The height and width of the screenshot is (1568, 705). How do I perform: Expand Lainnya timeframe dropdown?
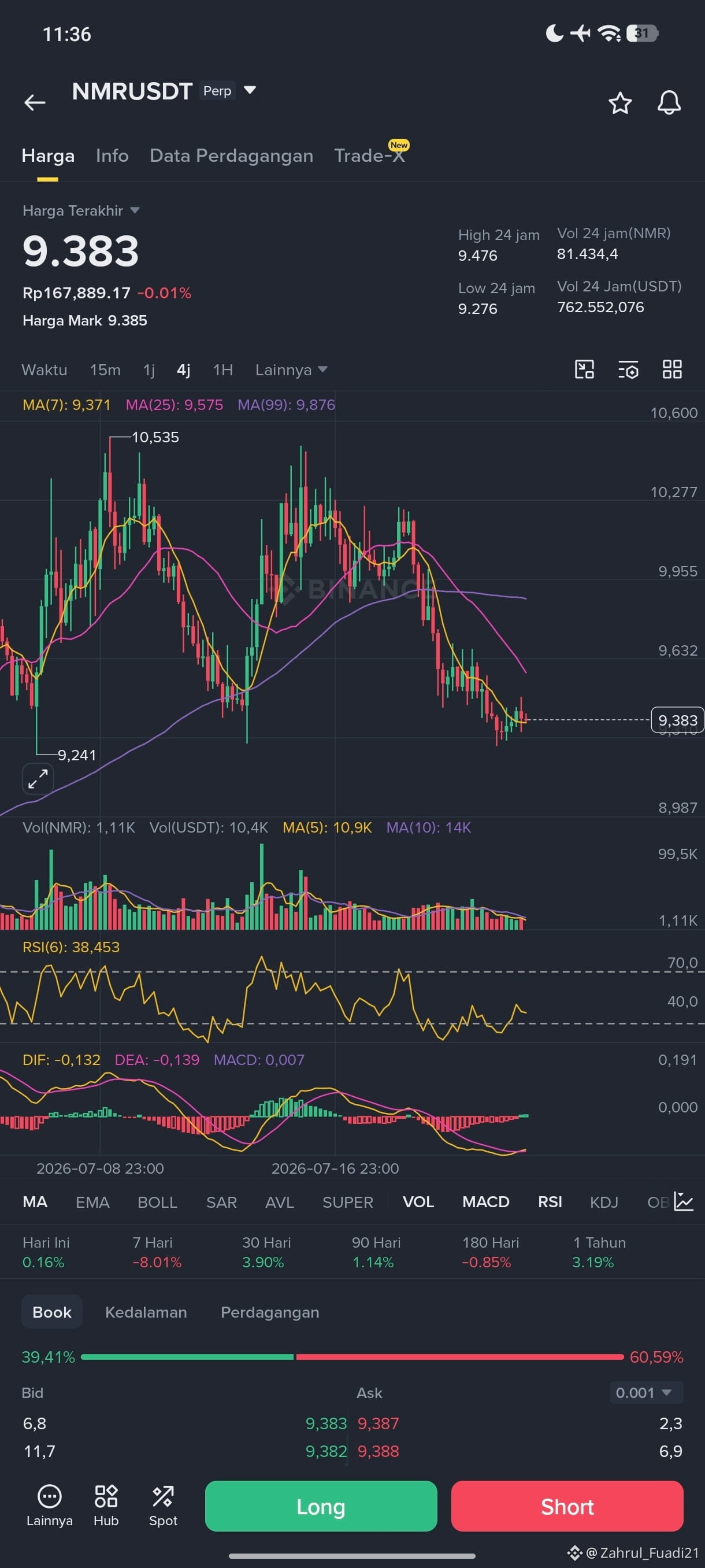(291, 370)
